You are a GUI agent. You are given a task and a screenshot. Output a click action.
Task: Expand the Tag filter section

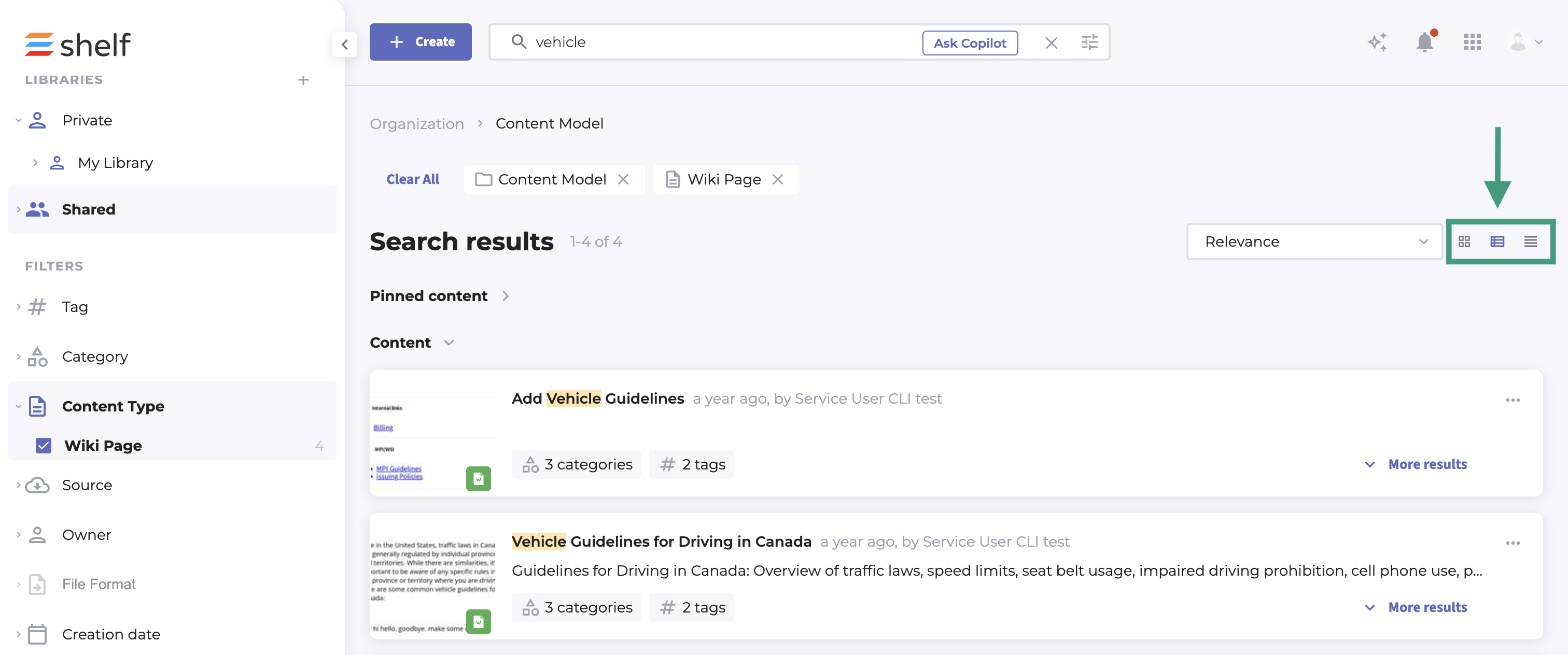(x=75, y=307)
